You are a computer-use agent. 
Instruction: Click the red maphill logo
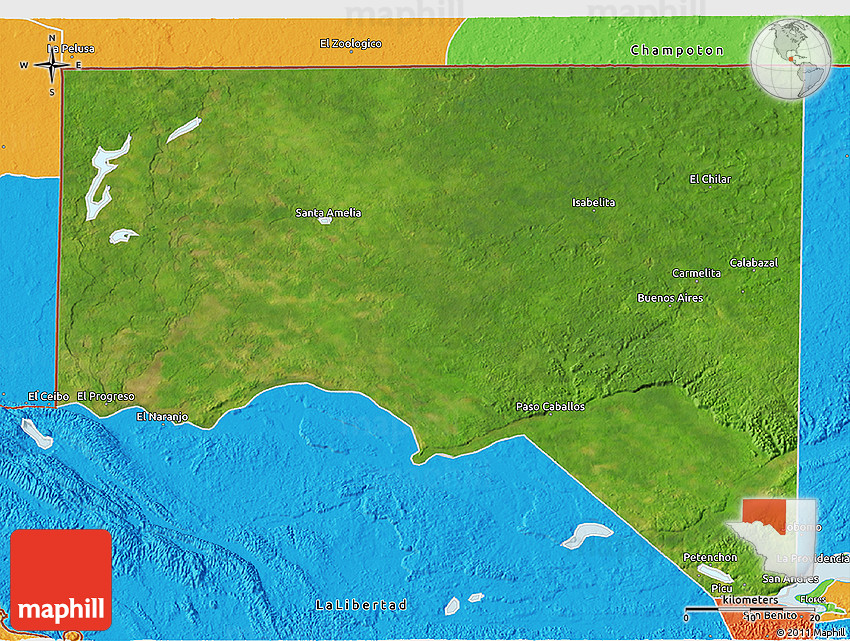pos(61,580)
